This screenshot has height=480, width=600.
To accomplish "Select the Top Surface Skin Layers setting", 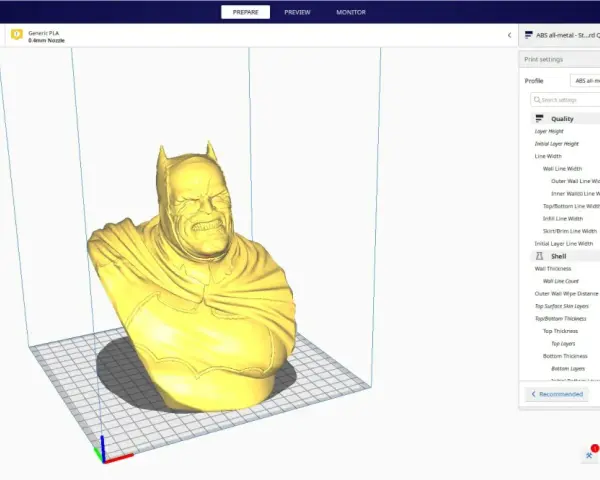I will 561,306.
